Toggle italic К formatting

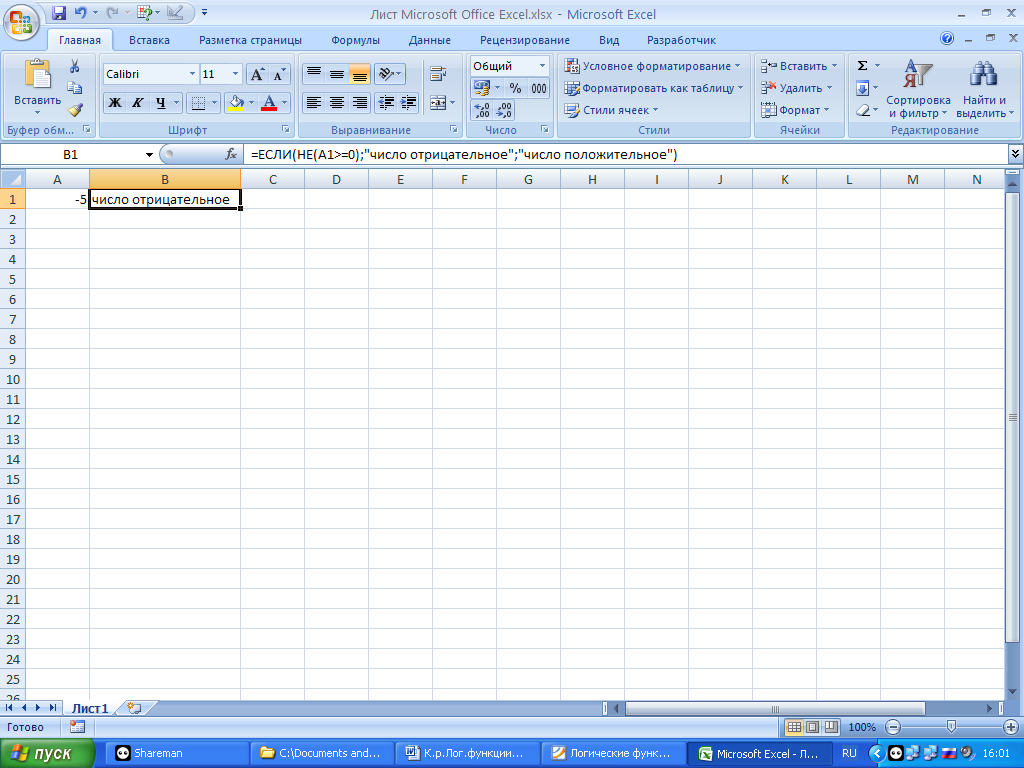coord(137,103)
